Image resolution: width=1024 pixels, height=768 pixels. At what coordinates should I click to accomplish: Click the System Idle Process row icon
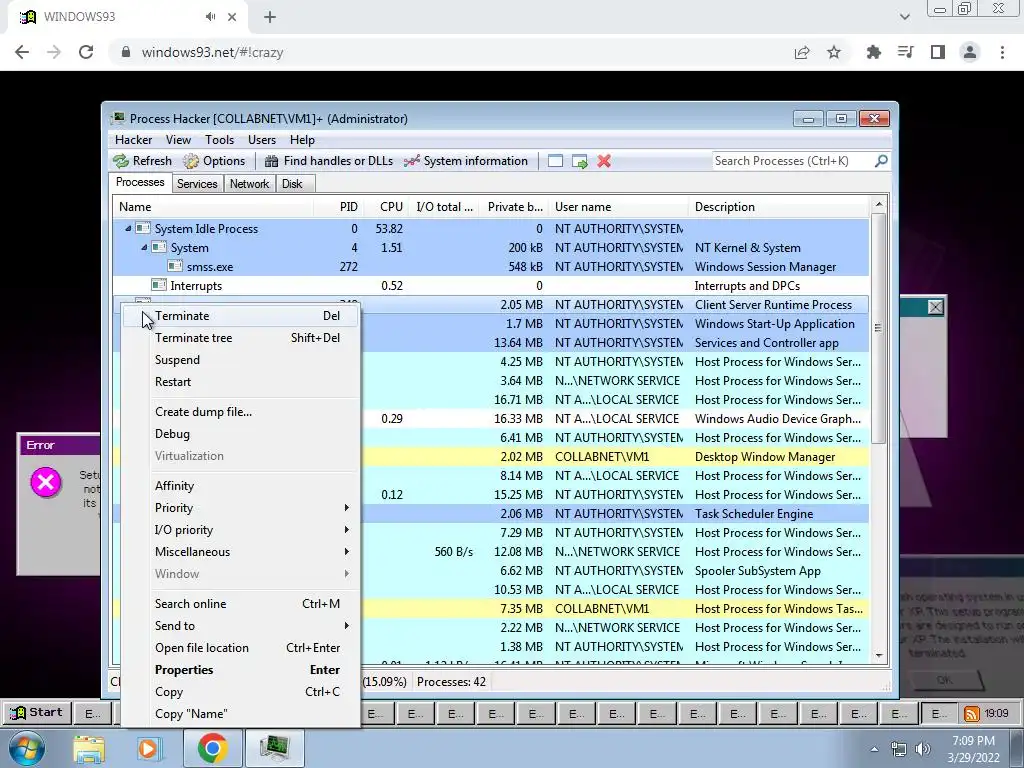click(143, 229)
